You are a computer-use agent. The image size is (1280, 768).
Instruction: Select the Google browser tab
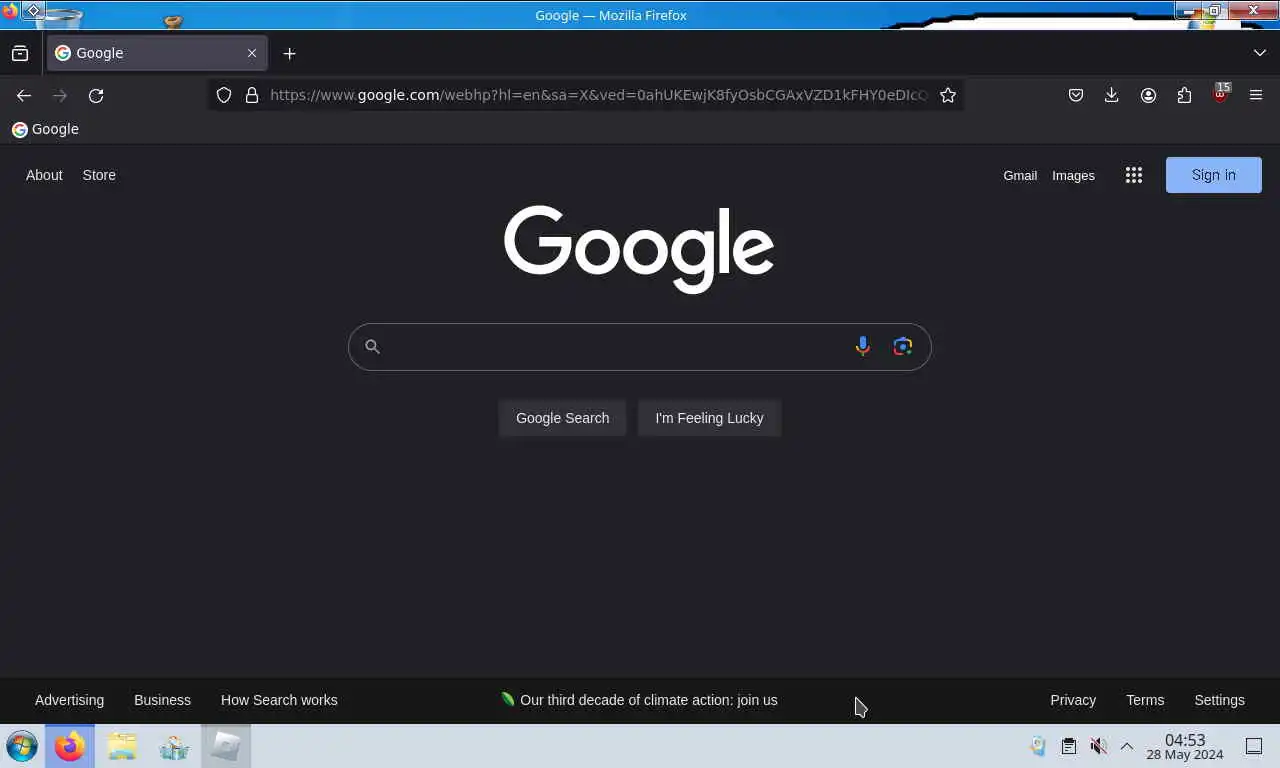tap(157, 53)
